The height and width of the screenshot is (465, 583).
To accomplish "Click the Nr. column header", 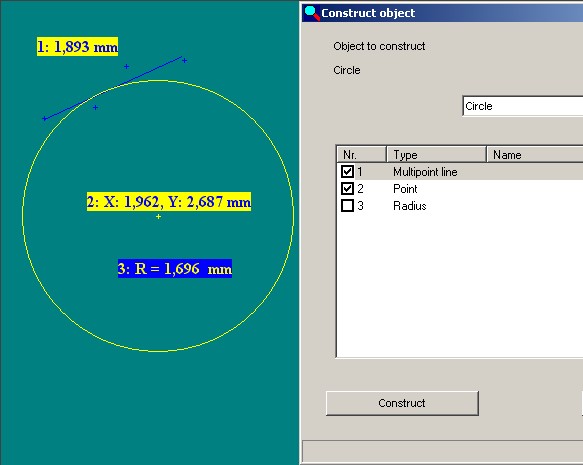I will (361, 154).
